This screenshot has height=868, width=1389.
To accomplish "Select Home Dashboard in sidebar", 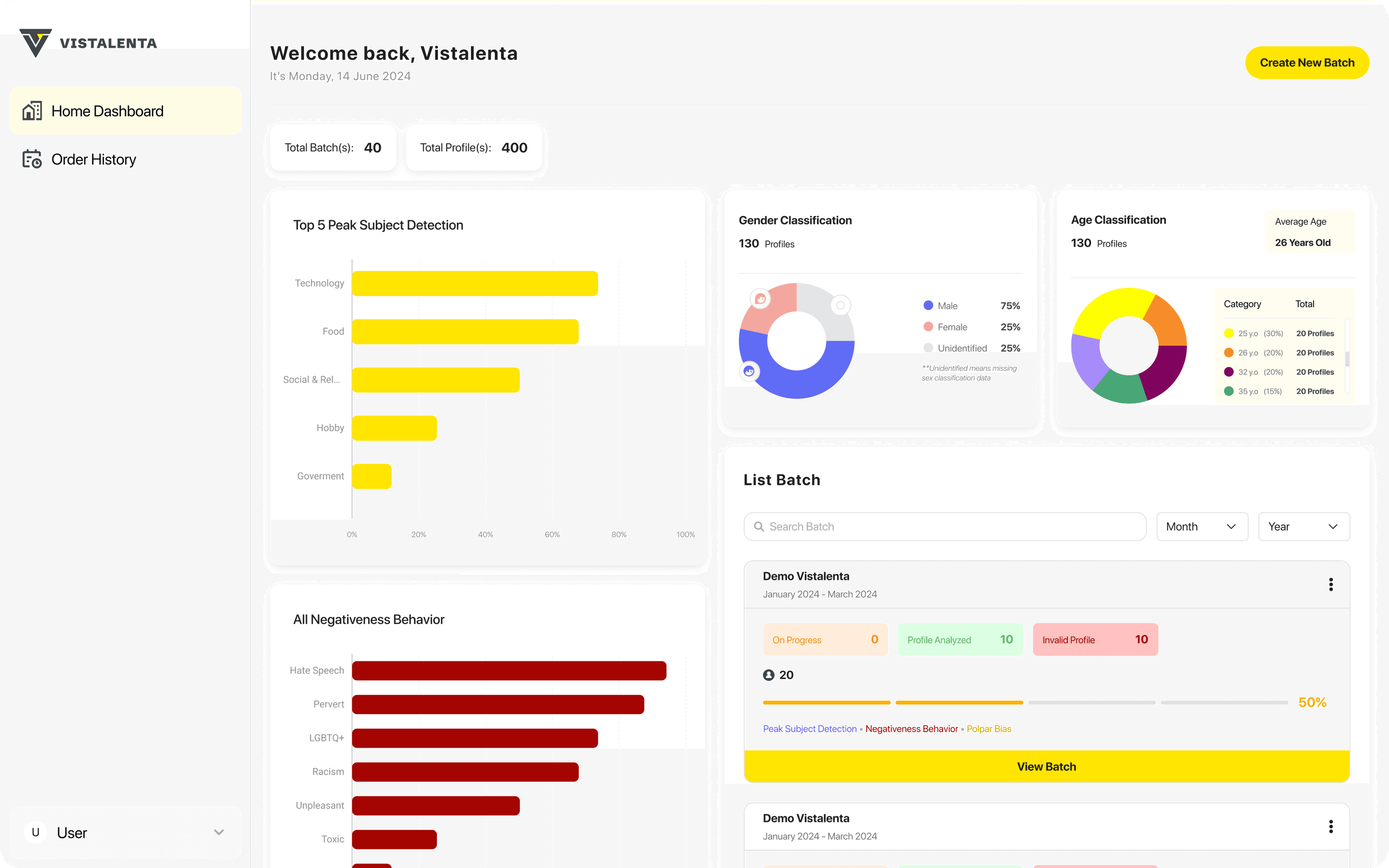I will (107, 111).
